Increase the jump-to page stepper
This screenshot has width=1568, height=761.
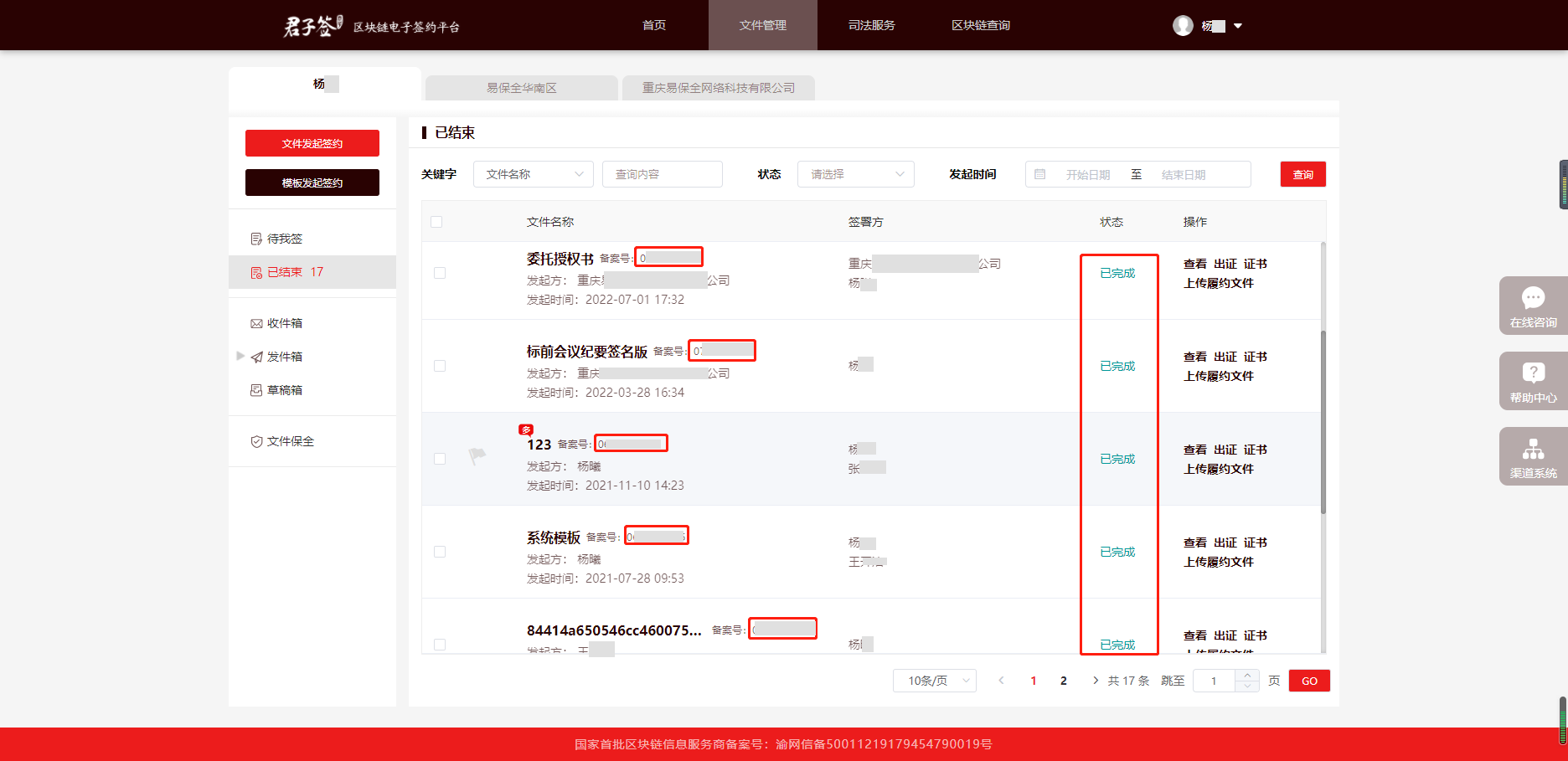tap(1247, 675)
